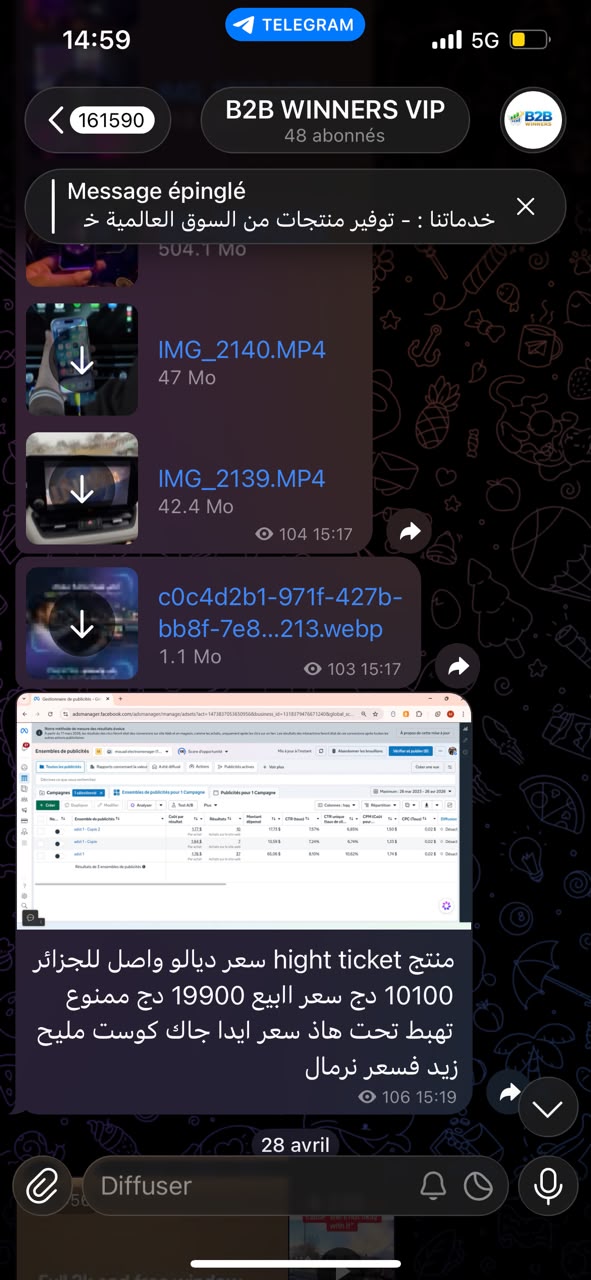Toggle silent broadcast bell icon
Screen dimensions: 591x1280
click(433, 1186)
